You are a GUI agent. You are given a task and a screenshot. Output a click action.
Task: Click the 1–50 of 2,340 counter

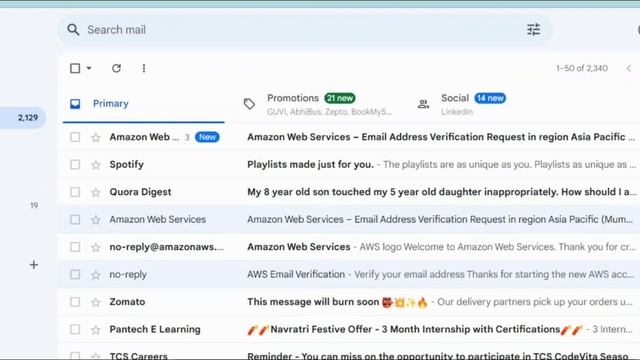(582, 68)
